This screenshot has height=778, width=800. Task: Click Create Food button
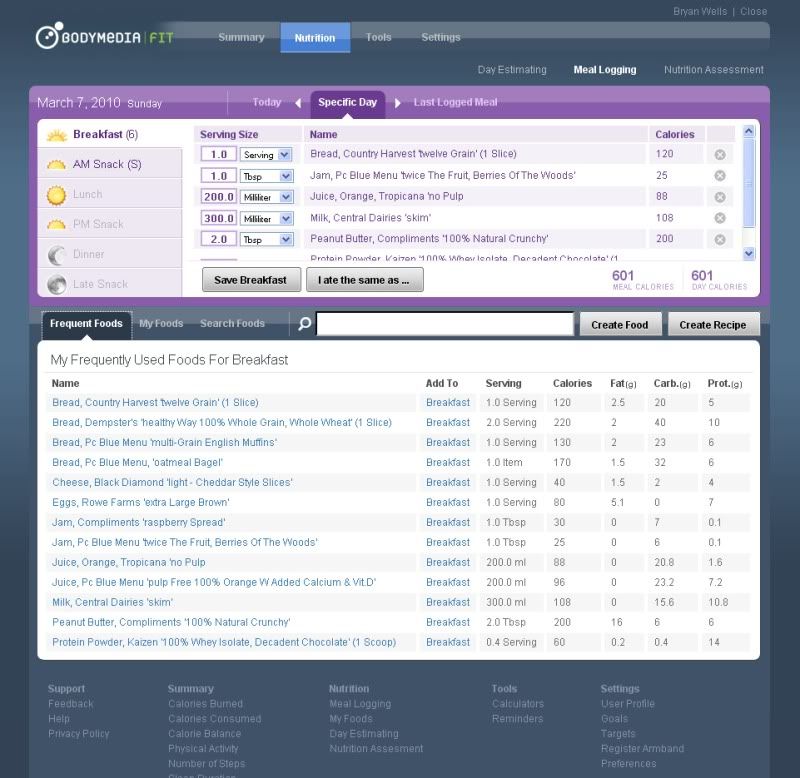[x=620, y=324]
